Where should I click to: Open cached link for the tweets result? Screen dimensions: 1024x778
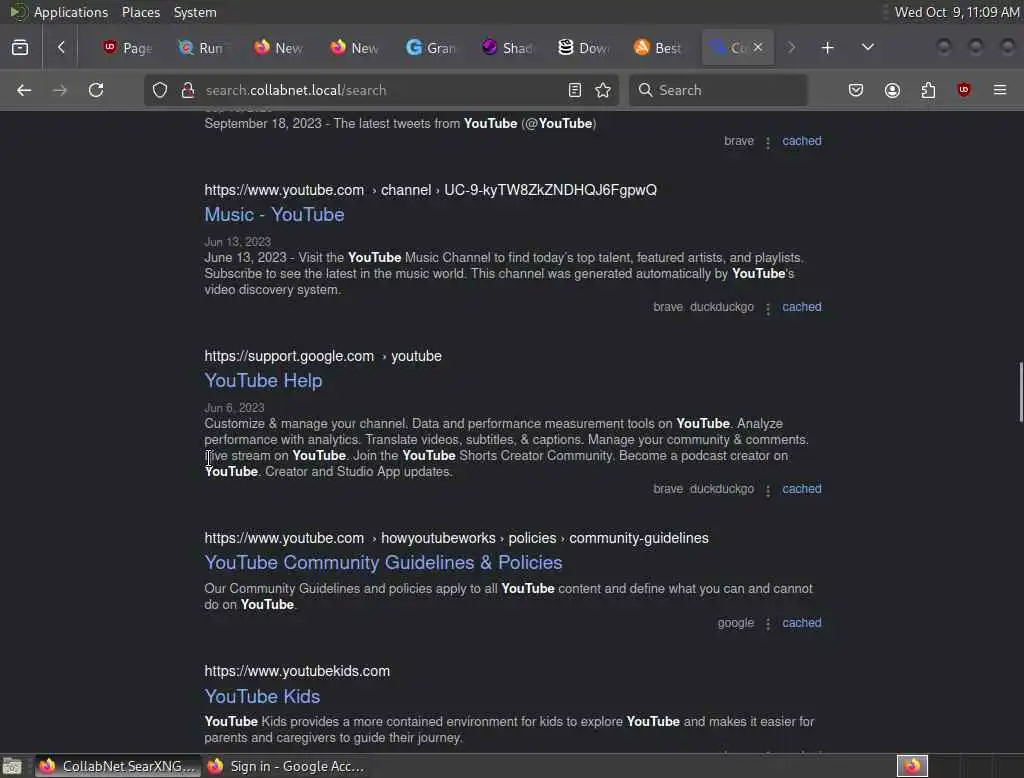[x=802, y=141]
